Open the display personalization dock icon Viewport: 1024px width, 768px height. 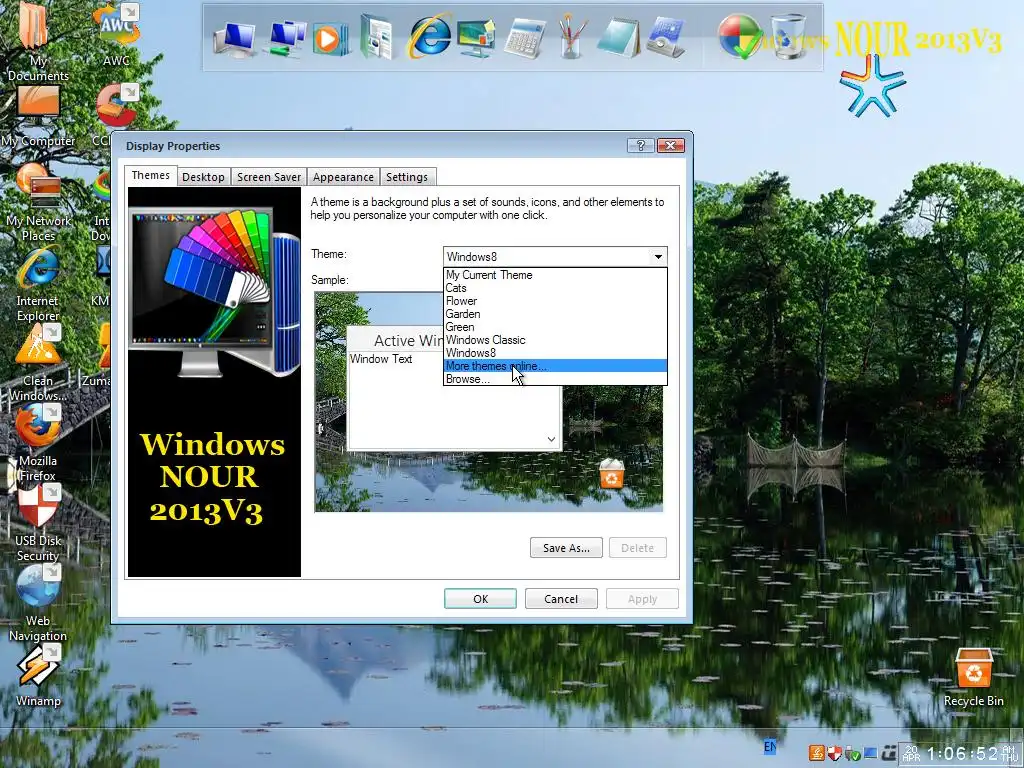coord(476,38)
